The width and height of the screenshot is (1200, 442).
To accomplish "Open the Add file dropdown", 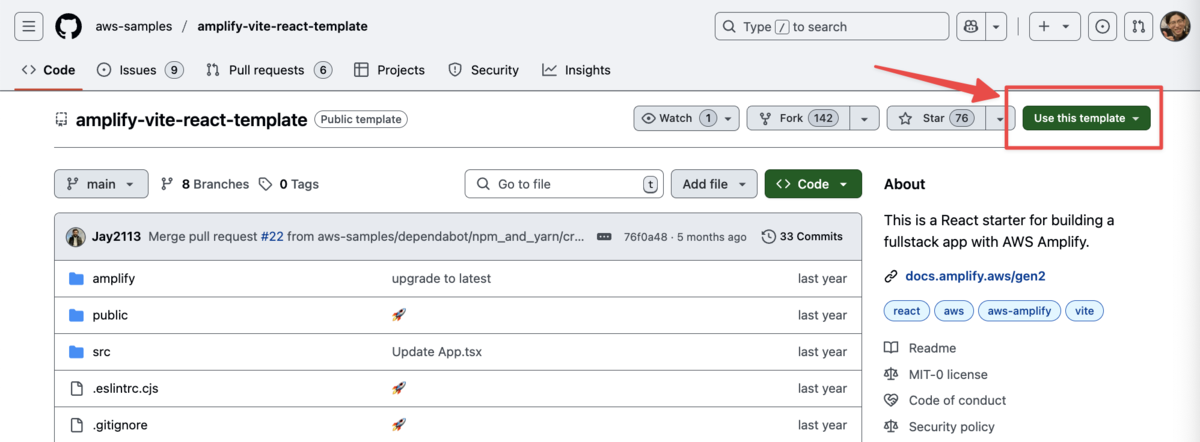I will (x=714, y=184).
